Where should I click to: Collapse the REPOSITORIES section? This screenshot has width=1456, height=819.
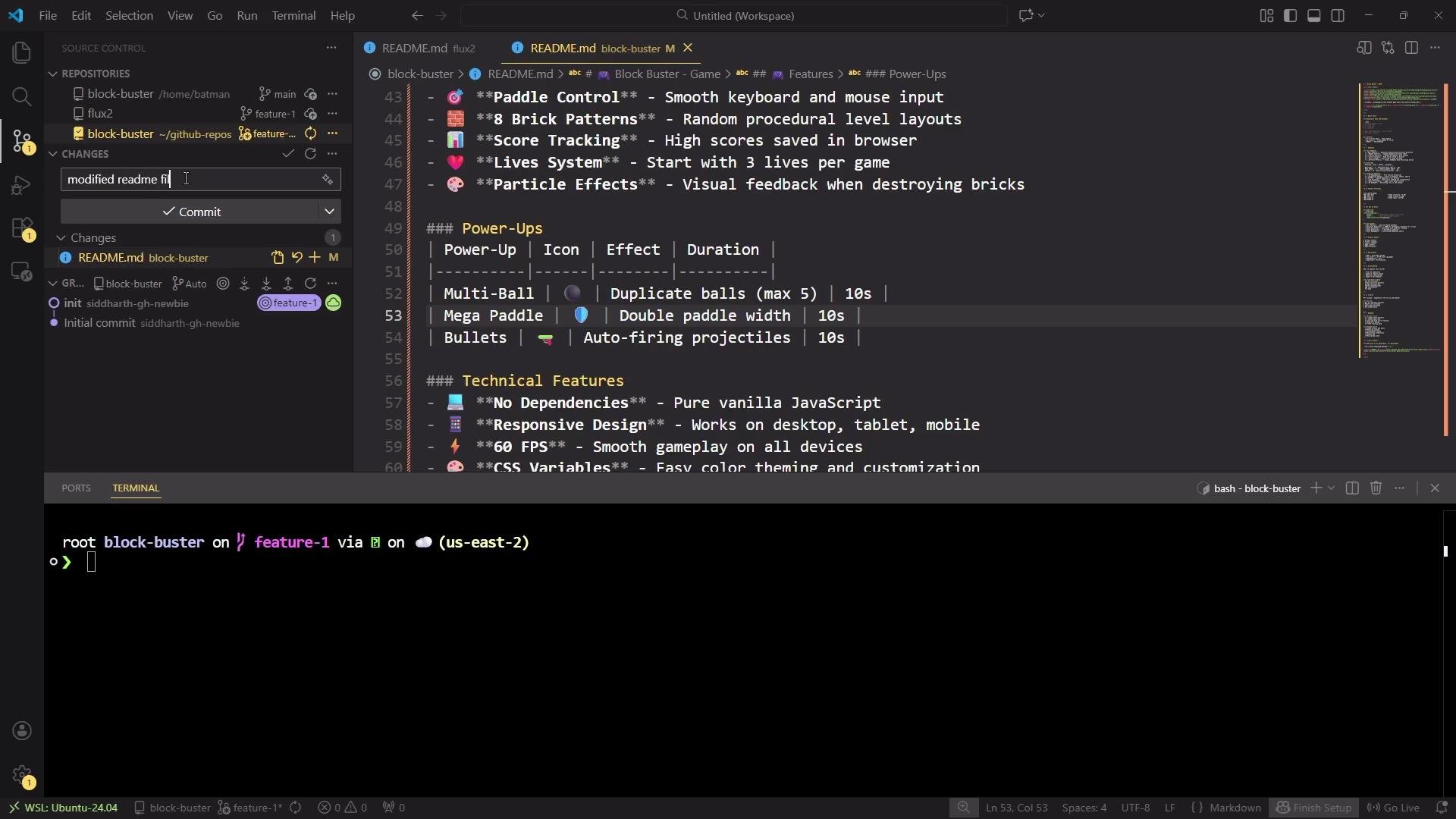[x=53, y=74]
